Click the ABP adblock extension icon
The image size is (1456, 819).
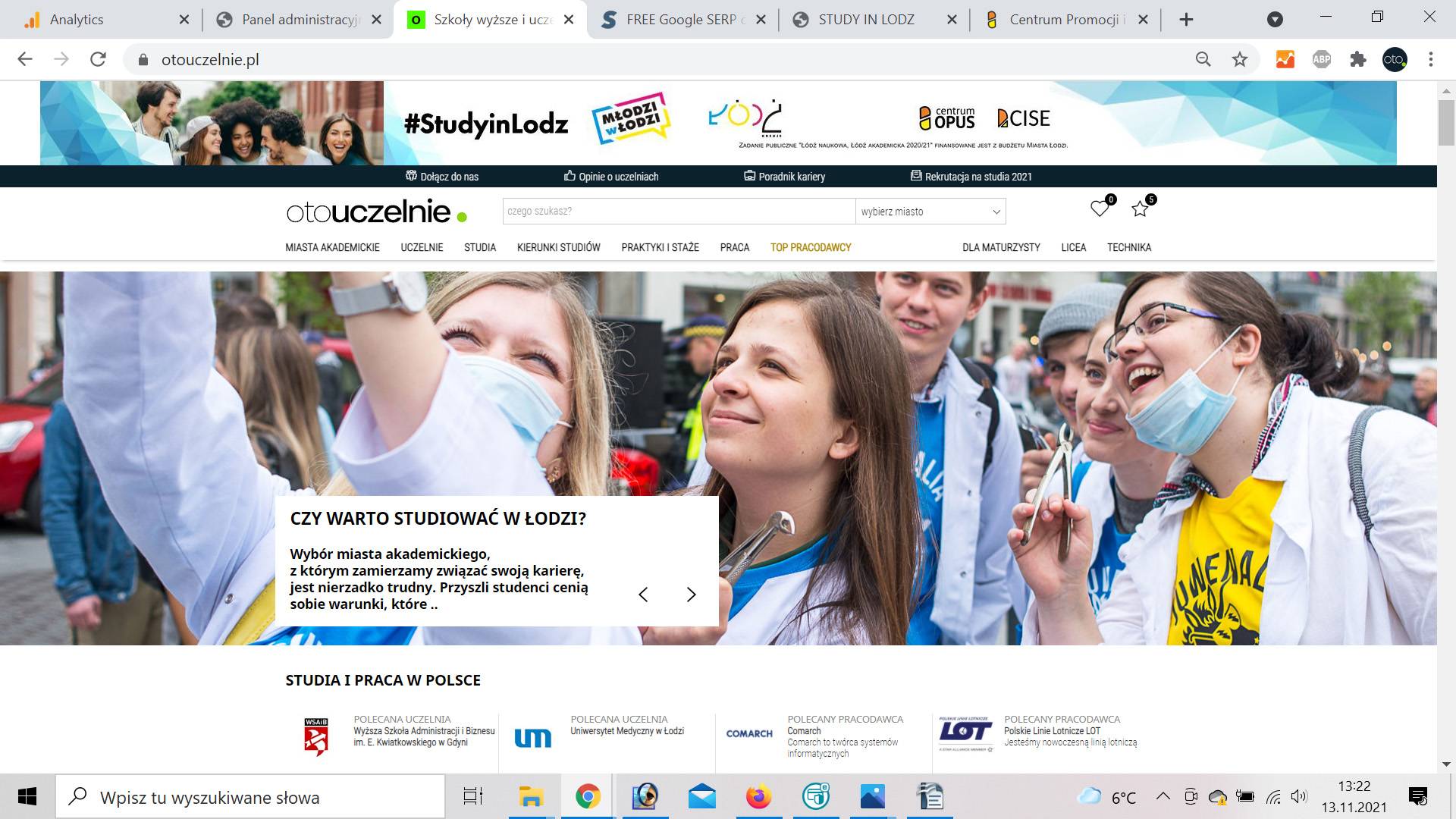pos(1322,59)
